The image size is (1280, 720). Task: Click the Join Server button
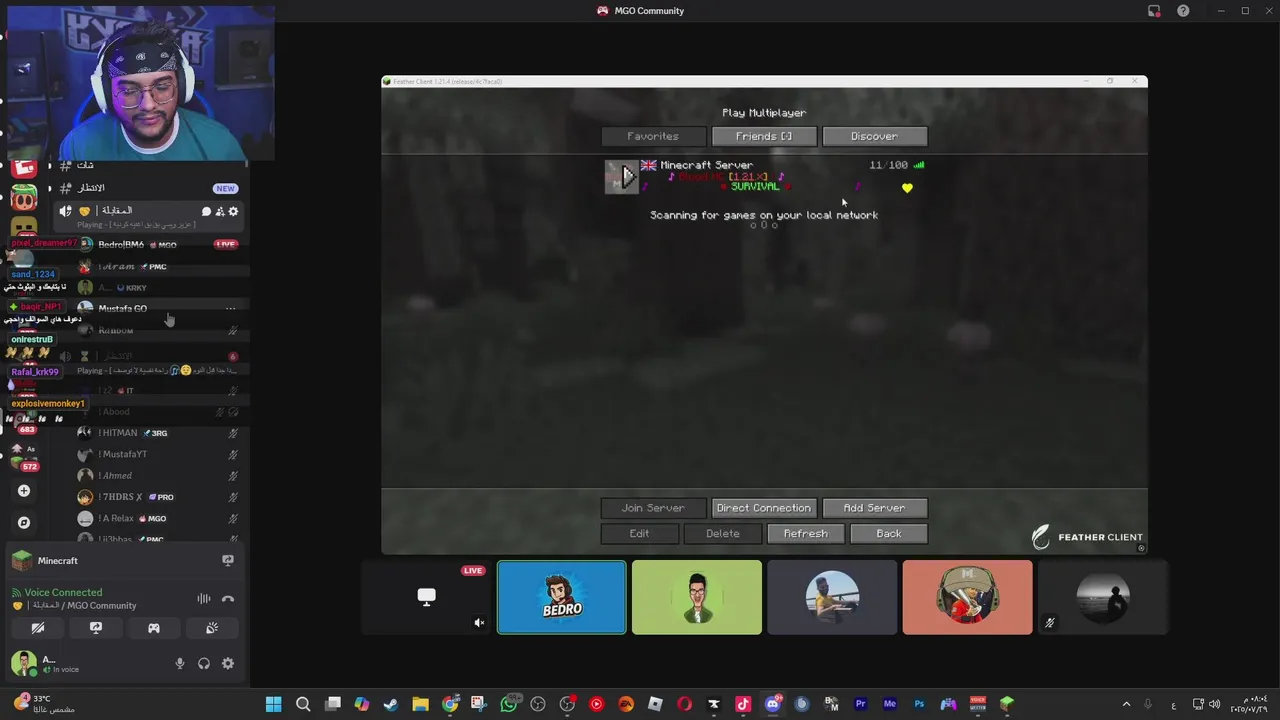pyautogui.click(x=653, y=508)
